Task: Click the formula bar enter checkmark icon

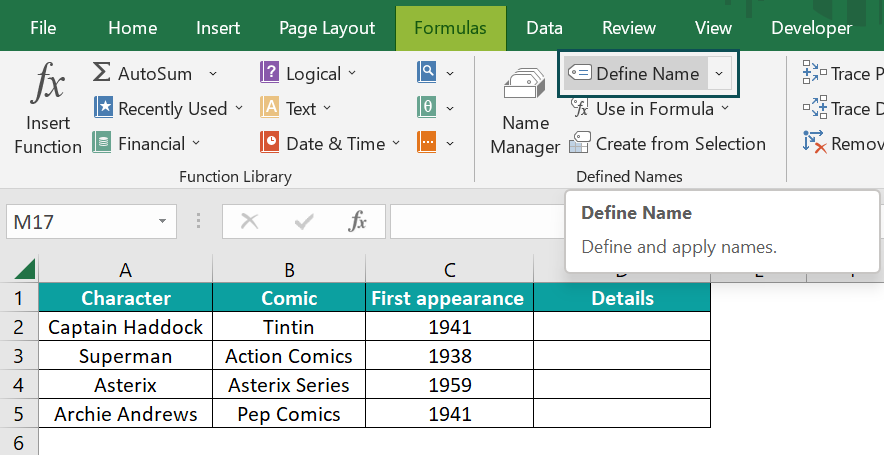Action: coord(304,222)
